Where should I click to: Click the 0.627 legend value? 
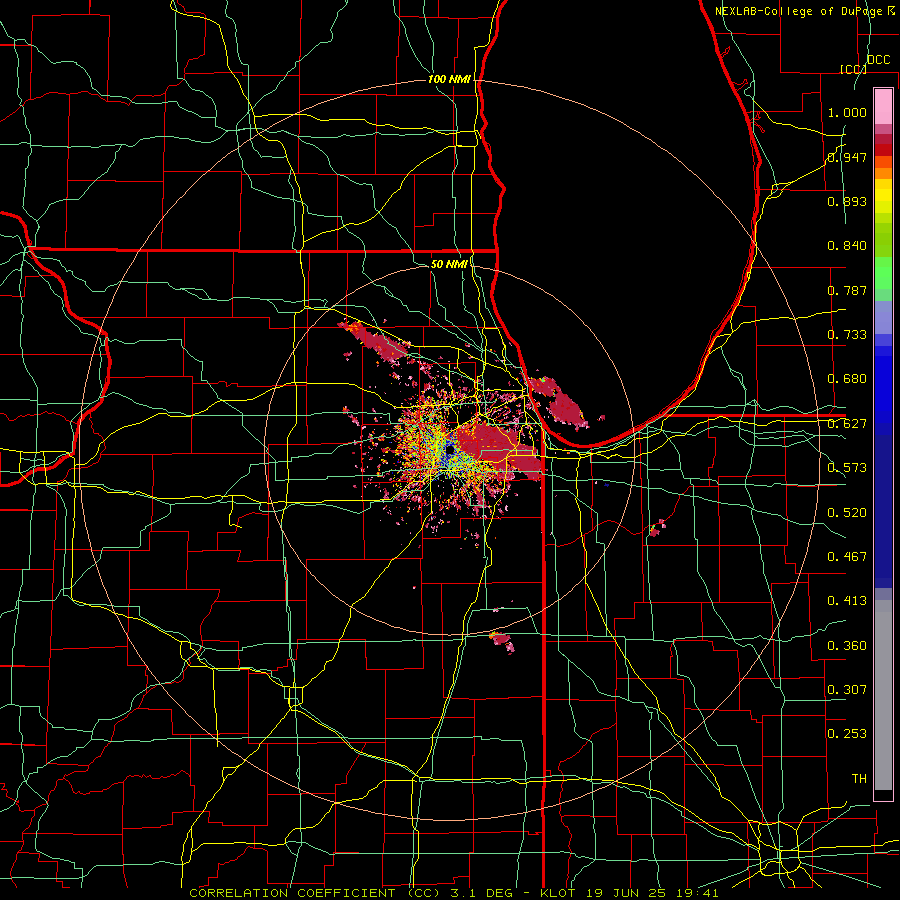click(x=847, y=424)
